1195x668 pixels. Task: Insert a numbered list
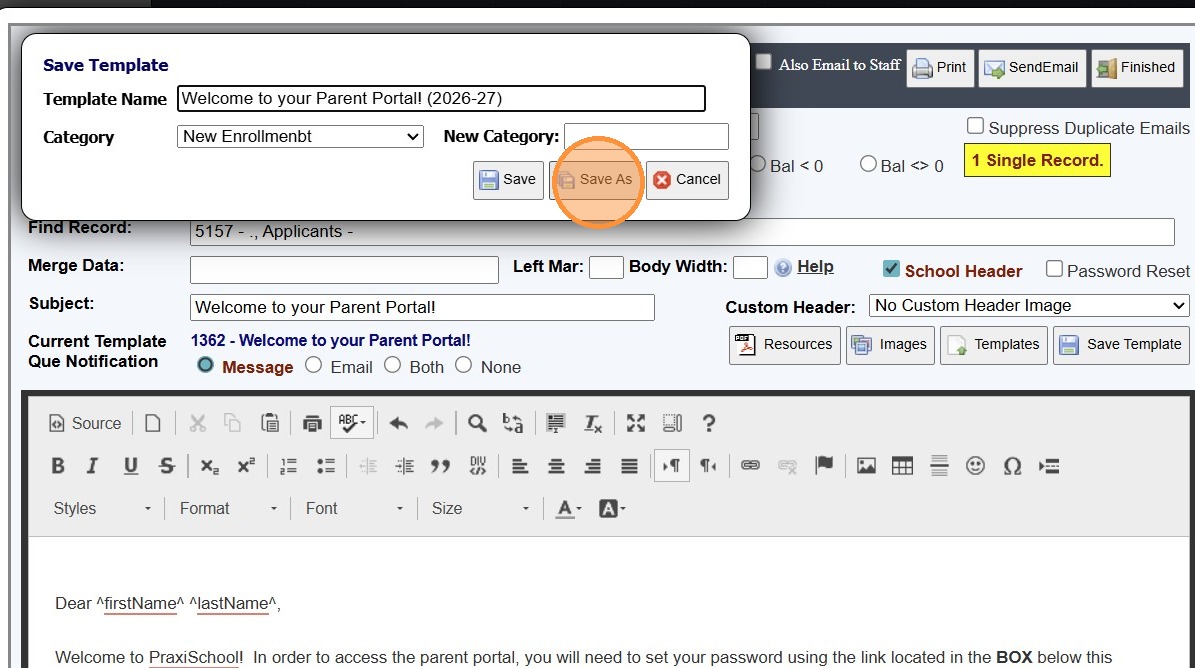288,466
